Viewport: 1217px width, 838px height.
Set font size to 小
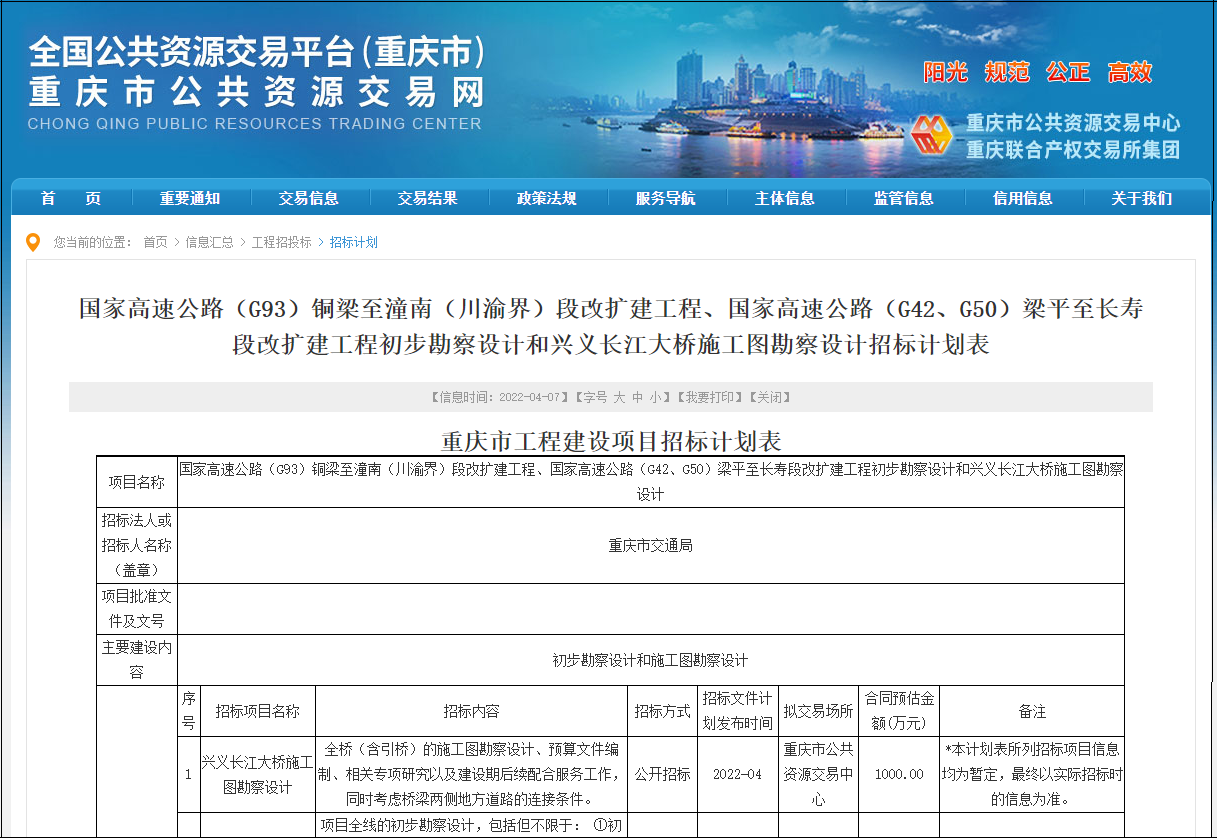coord(655,397)
